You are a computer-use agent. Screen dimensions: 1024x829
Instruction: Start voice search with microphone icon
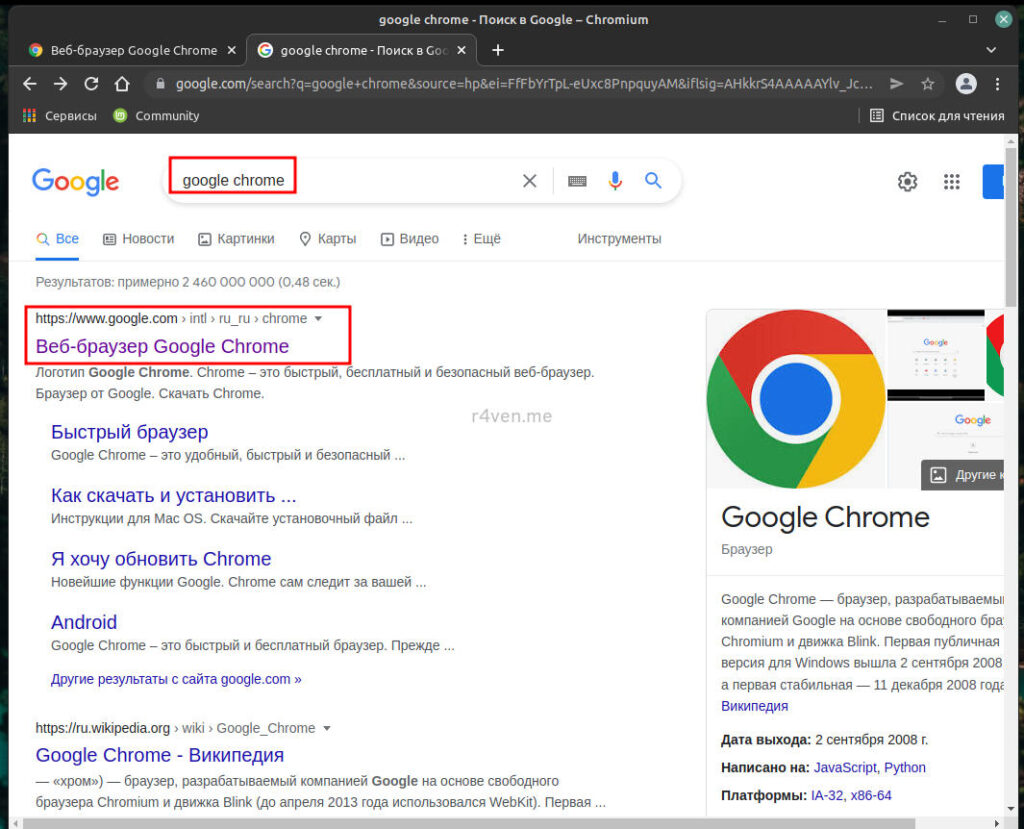point(615,181)
